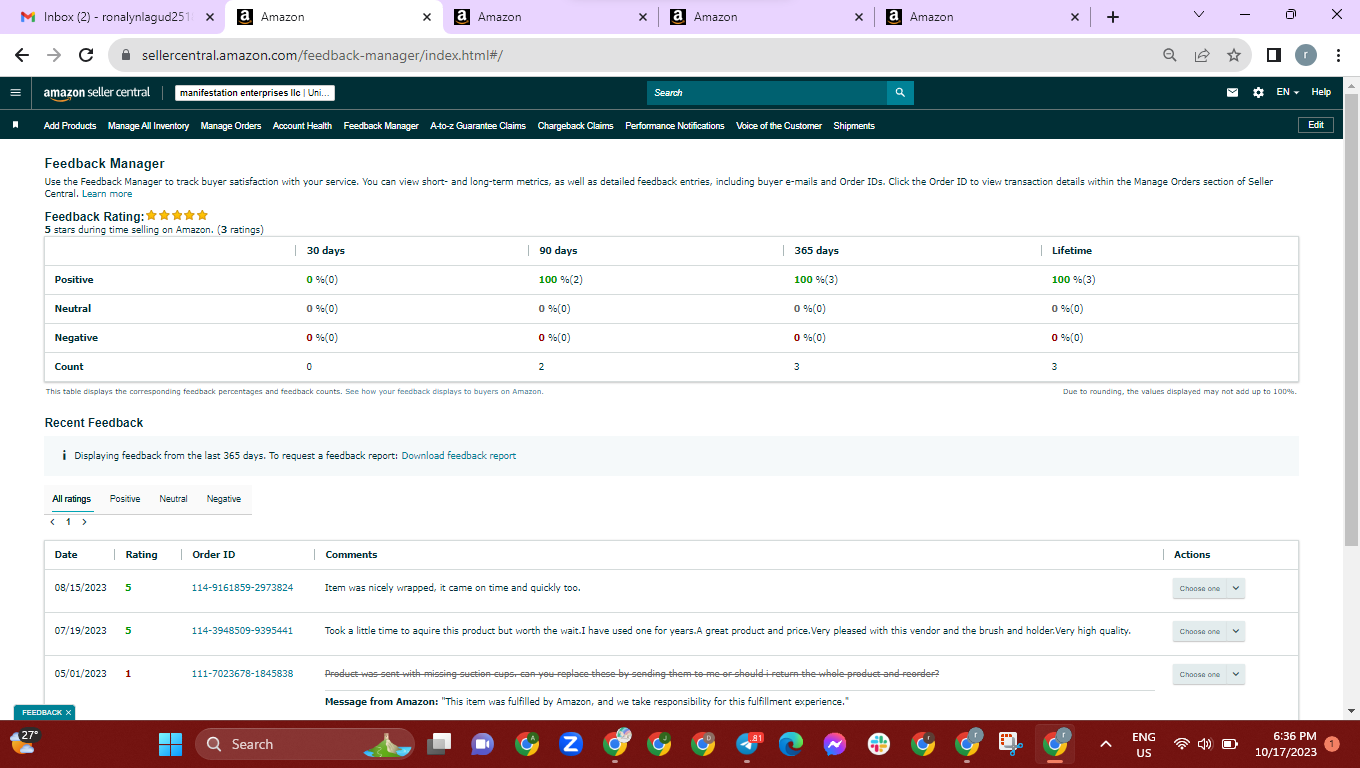The height and width of the screenshot is (768, 1360).
Task: Reload the page with the refresh icon
Action: tap(86, 55)
